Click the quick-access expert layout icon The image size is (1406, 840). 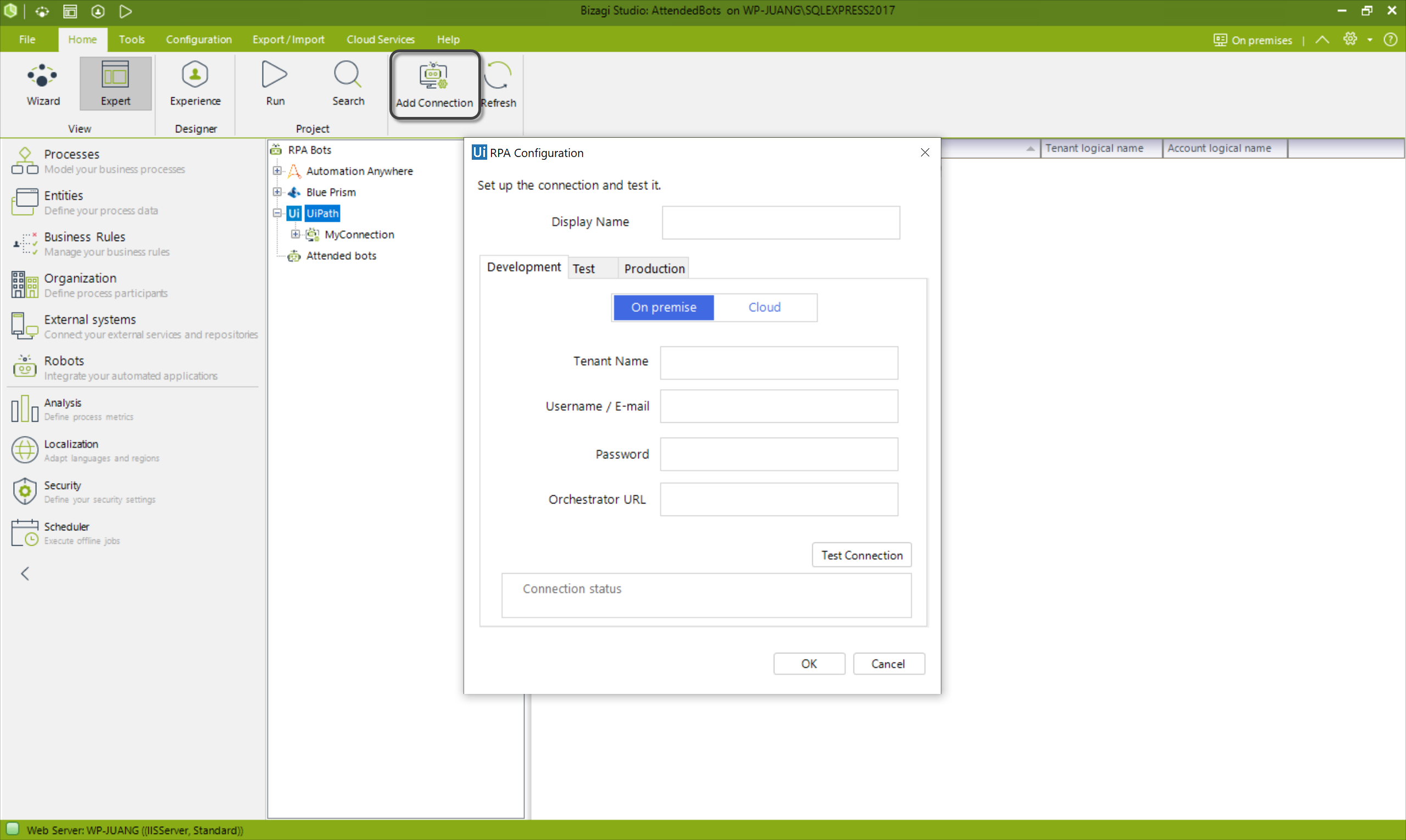(70, 12)
